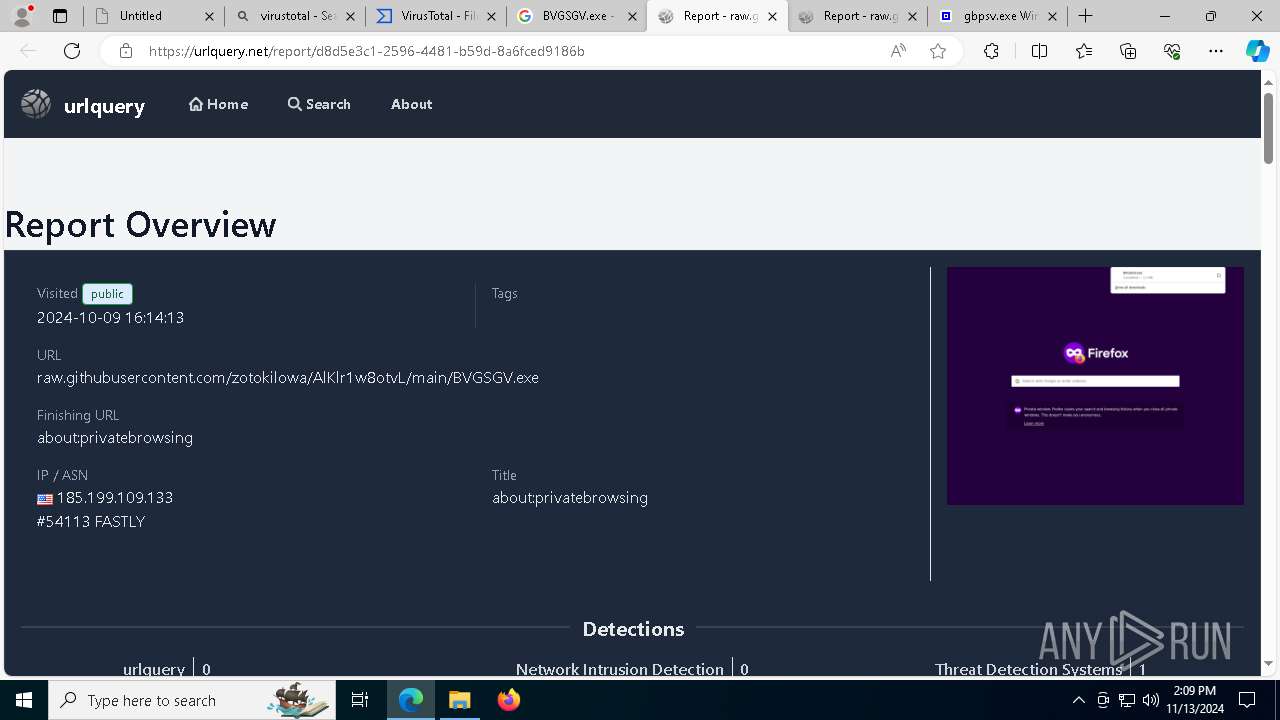Open the About page

coord(411,104)
